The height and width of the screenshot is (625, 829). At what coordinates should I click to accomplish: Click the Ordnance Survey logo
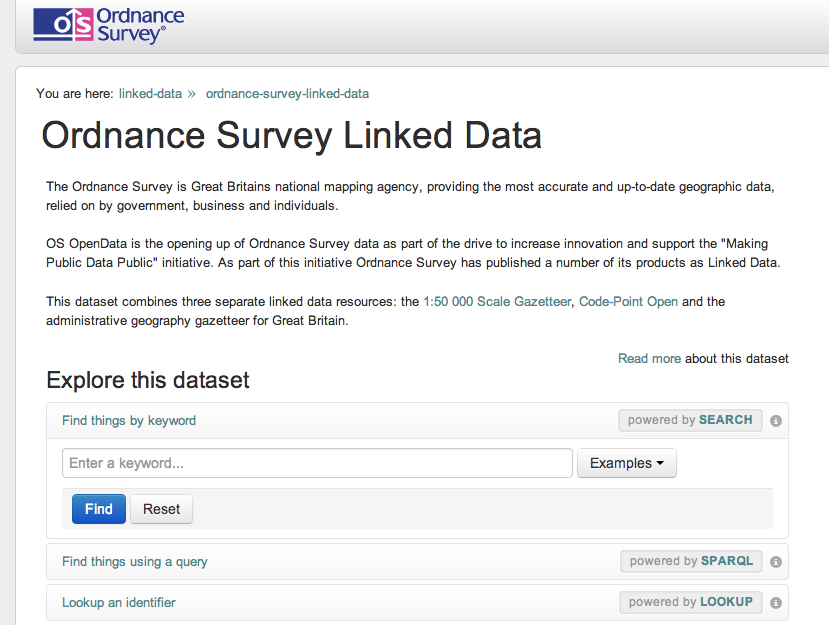click(108, 25)
